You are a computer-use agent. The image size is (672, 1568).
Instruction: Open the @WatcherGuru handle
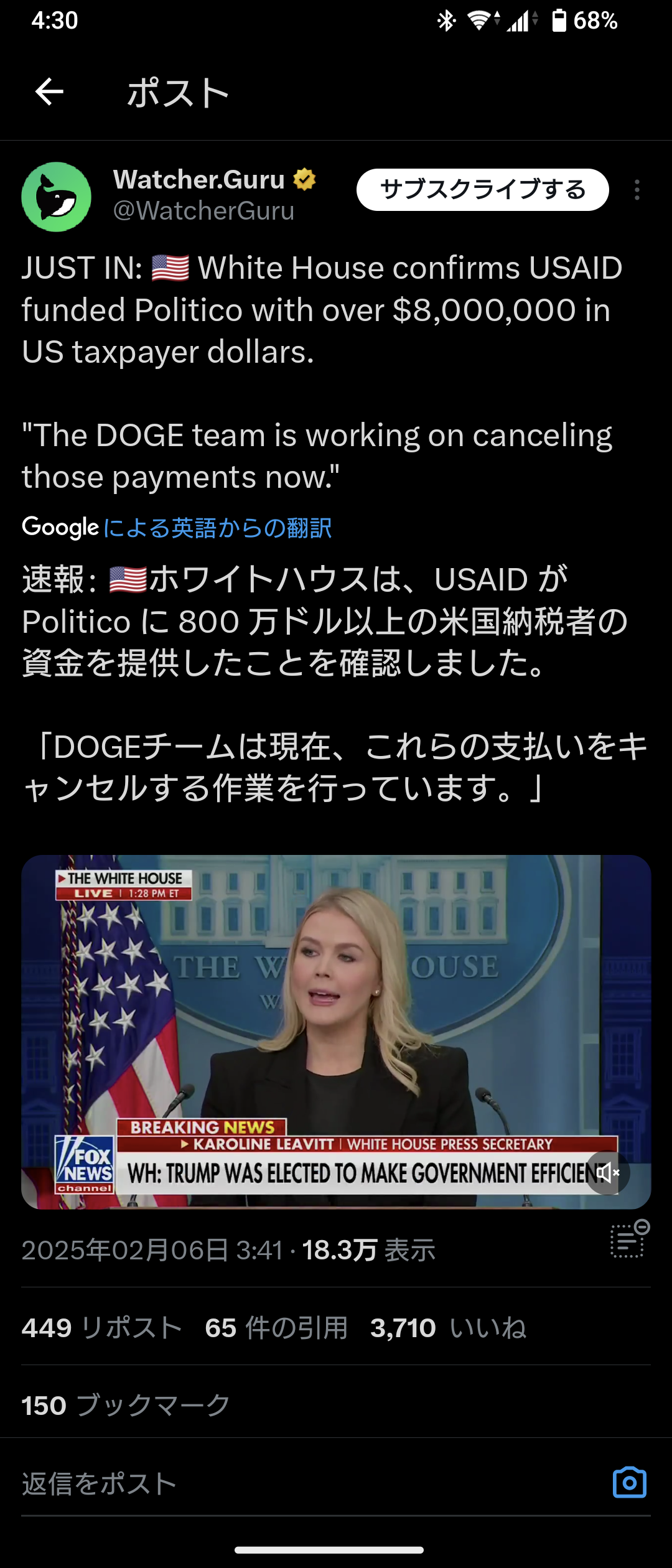click(203, 212)
